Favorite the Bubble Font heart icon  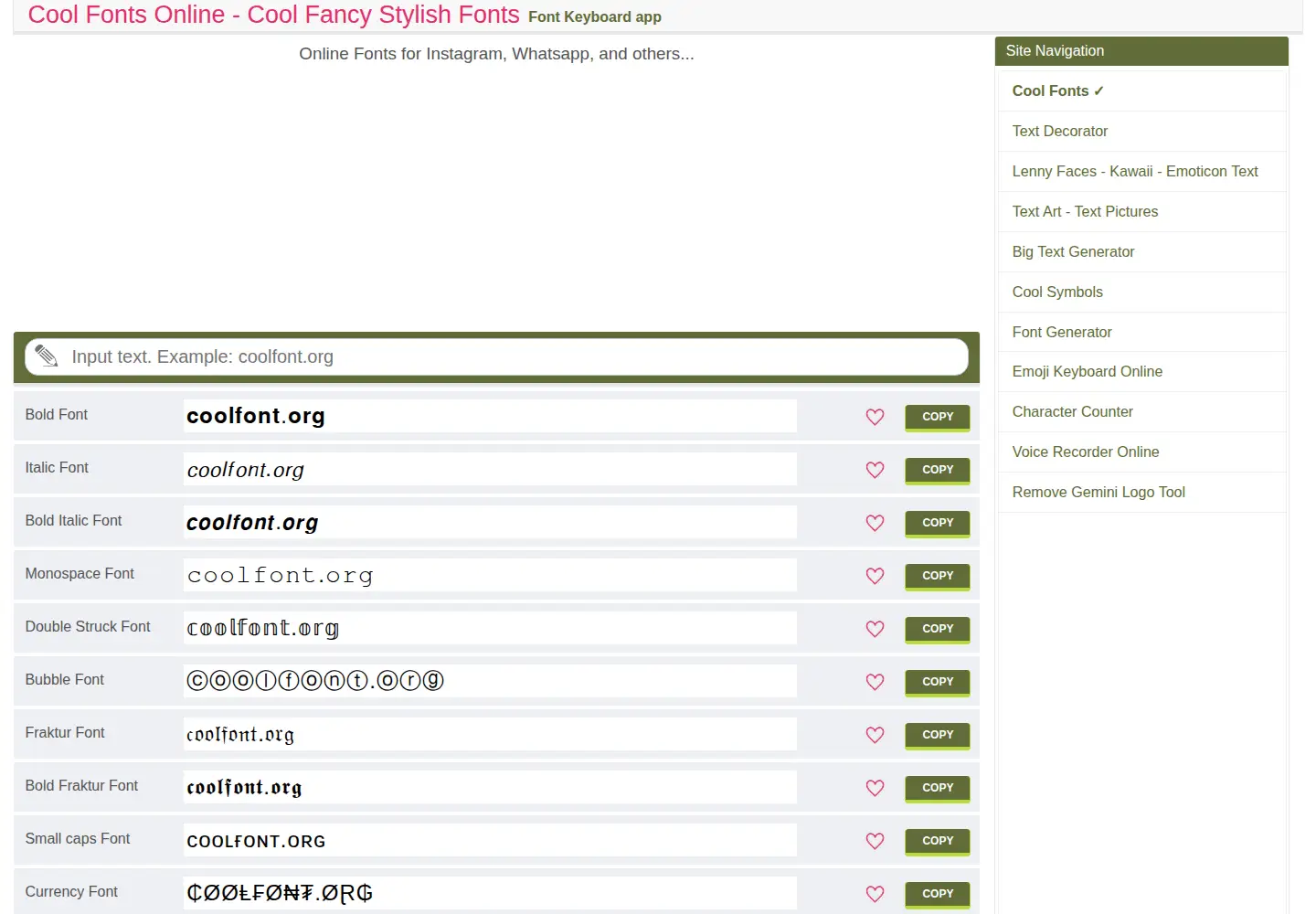click(x=875, y=682)
